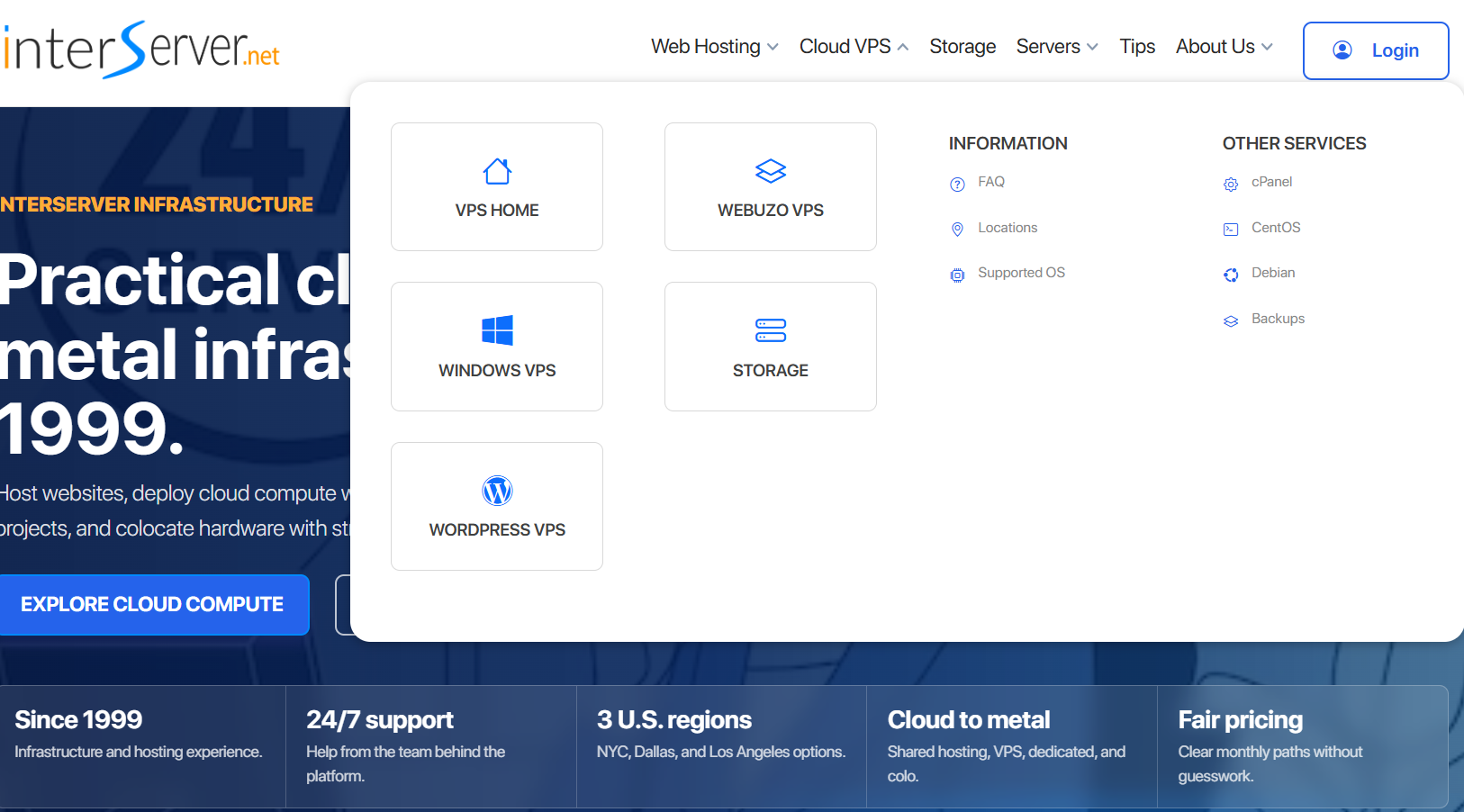1464x812 pixels.
Task: Open WORDPRESS VPS card label
Action: pos(497,530)
